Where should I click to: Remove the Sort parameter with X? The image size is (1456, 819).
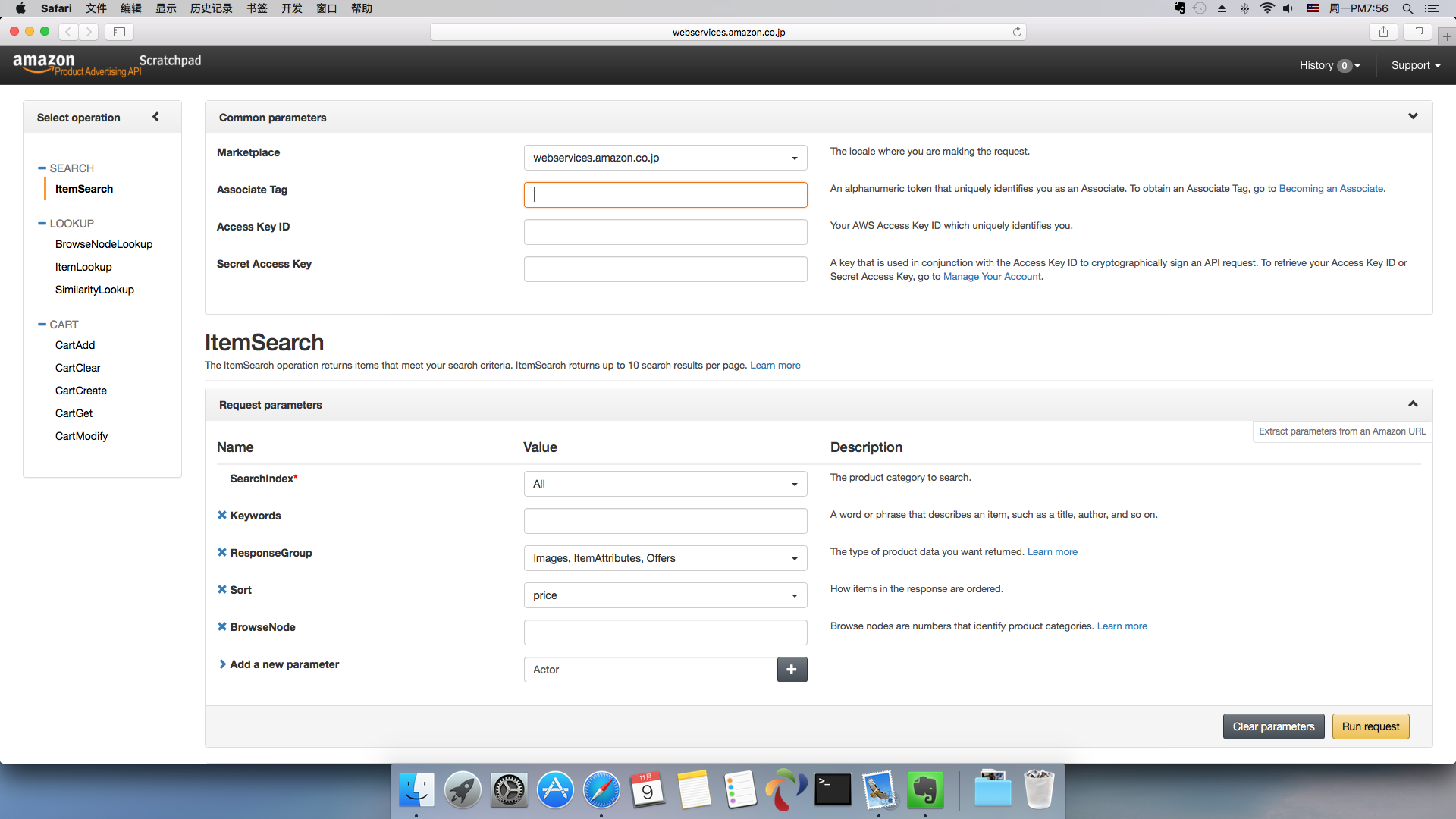[x=222, y=589]
